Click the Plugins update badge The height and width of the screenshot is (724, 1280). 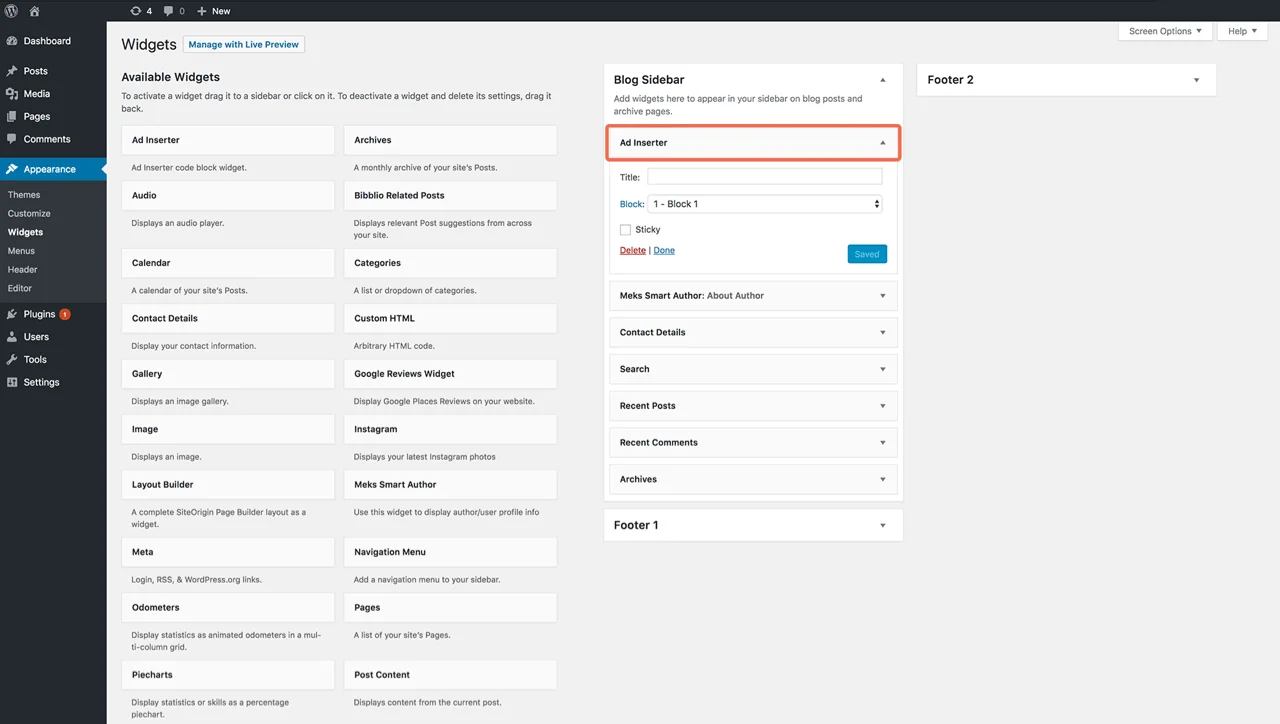tap(65, 314)
